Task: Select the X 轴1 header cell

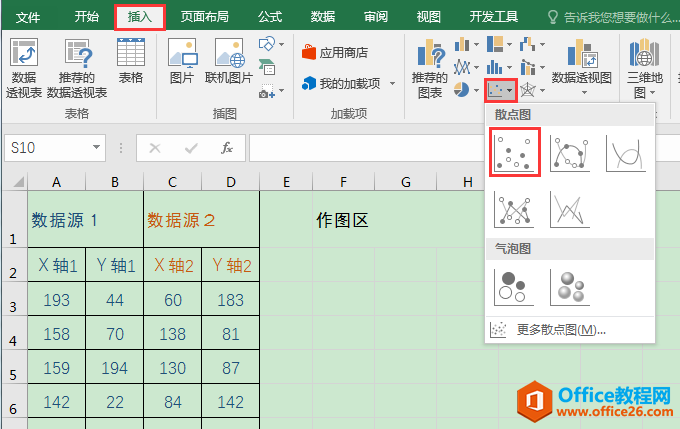Action: click(x=57, y=265)
